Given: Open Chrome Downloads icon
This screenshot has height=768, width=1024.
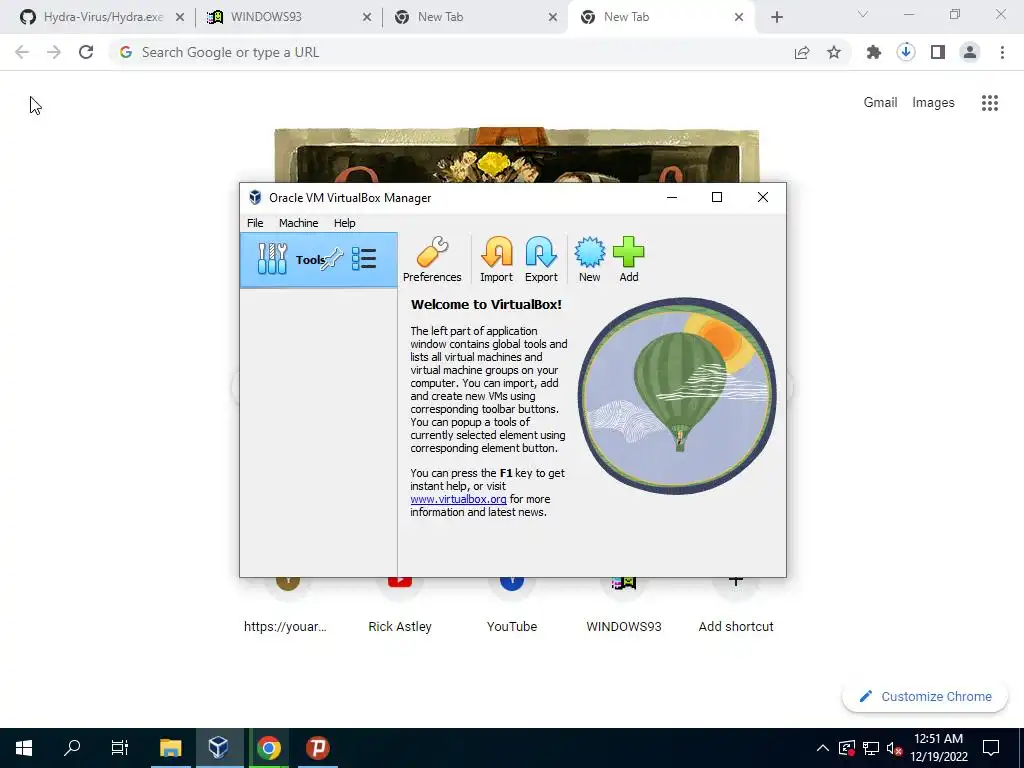Looking at the screenshot, I should [905, 52].
